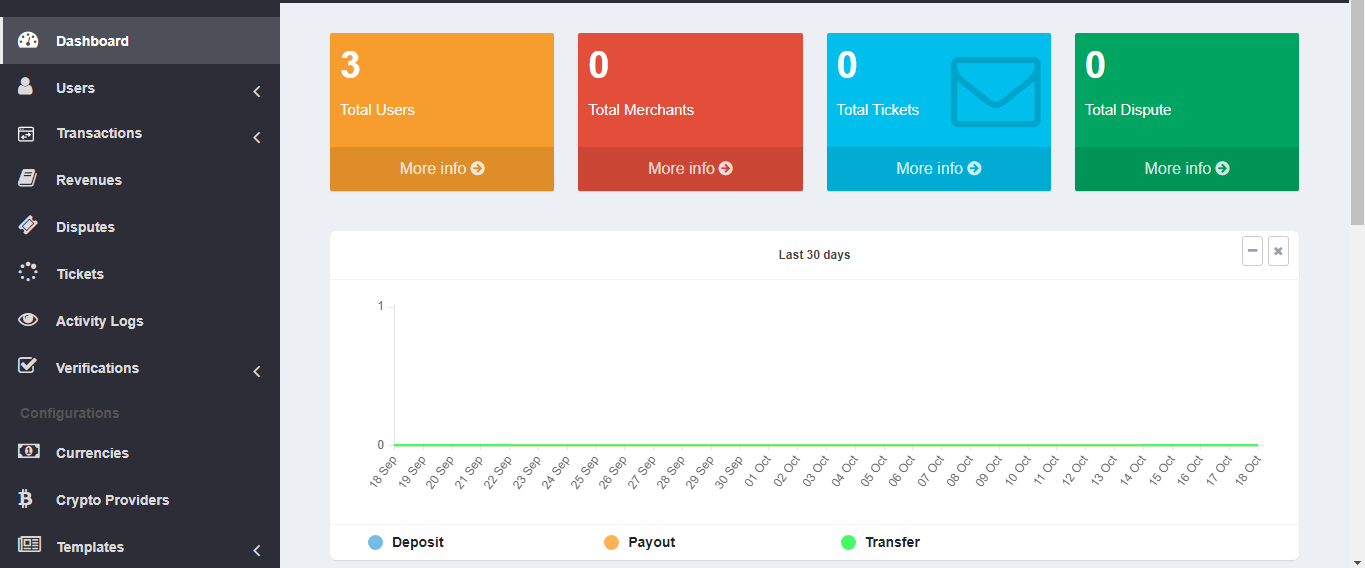Open More info under Total Users
1365x568 pixels.
[x=442, y=169]
